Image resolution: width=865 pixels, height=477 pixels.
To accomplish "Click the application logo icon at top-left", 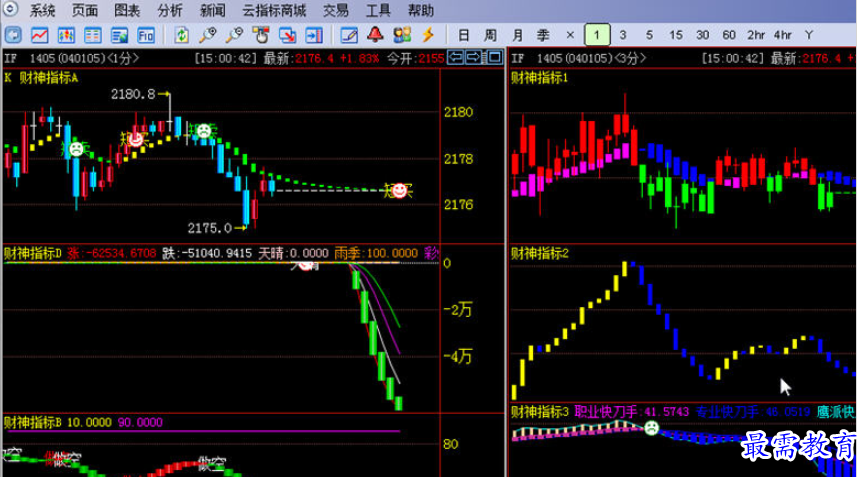I will coord(10,9).
